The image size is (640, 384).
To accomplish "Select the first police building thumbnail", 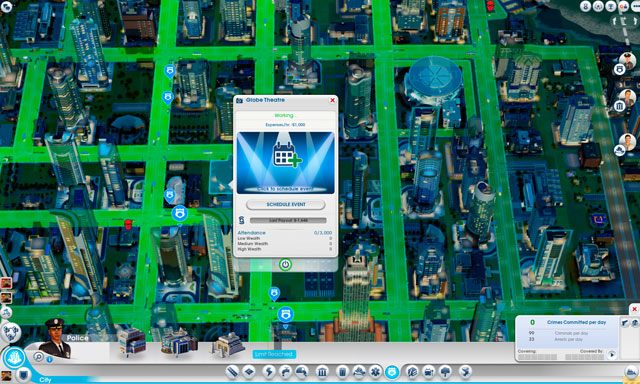I will 131,341.
